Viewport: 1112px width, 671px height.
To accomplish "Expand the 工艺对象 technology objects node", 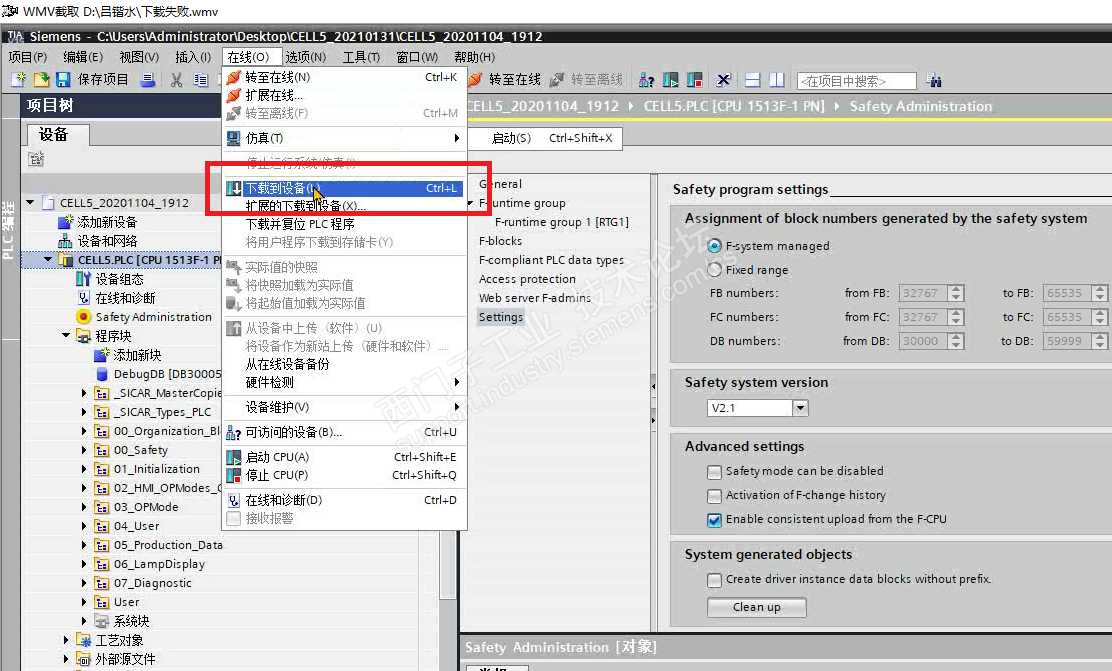I will click(66, 640).
